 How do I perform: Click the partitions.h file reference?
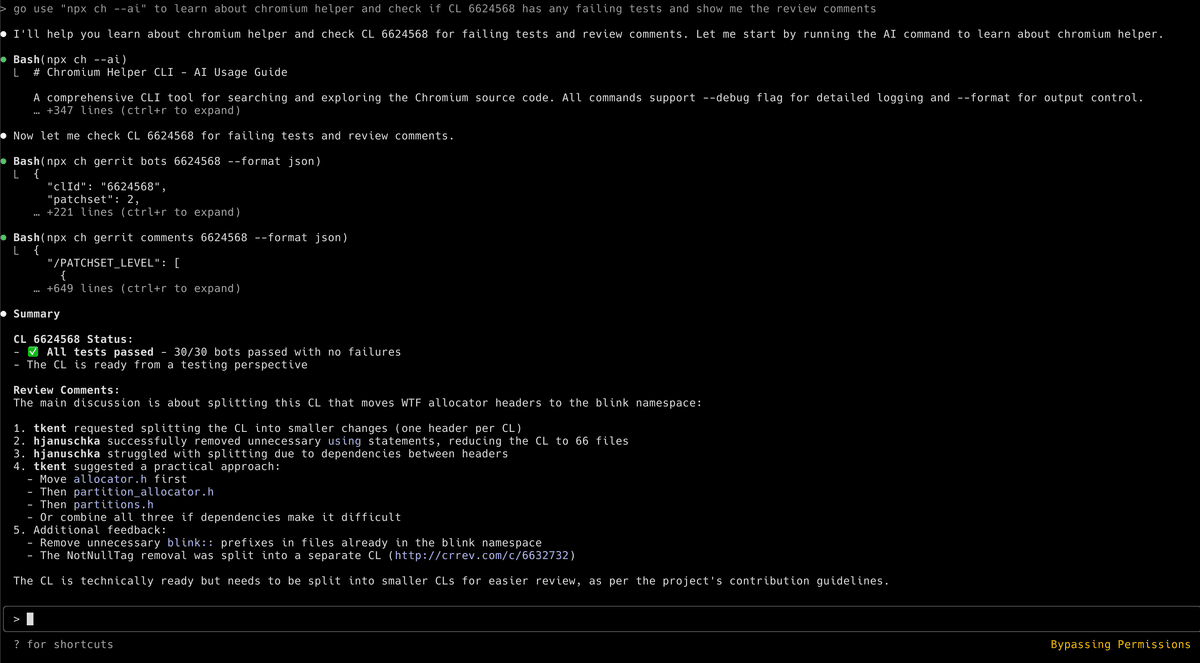point(113,504)
